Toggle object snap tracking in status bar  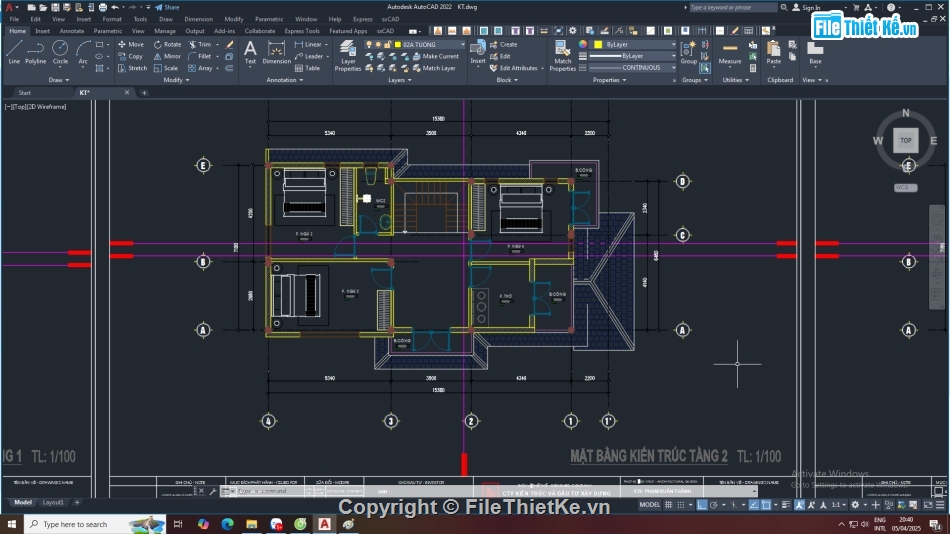point(753,505)
